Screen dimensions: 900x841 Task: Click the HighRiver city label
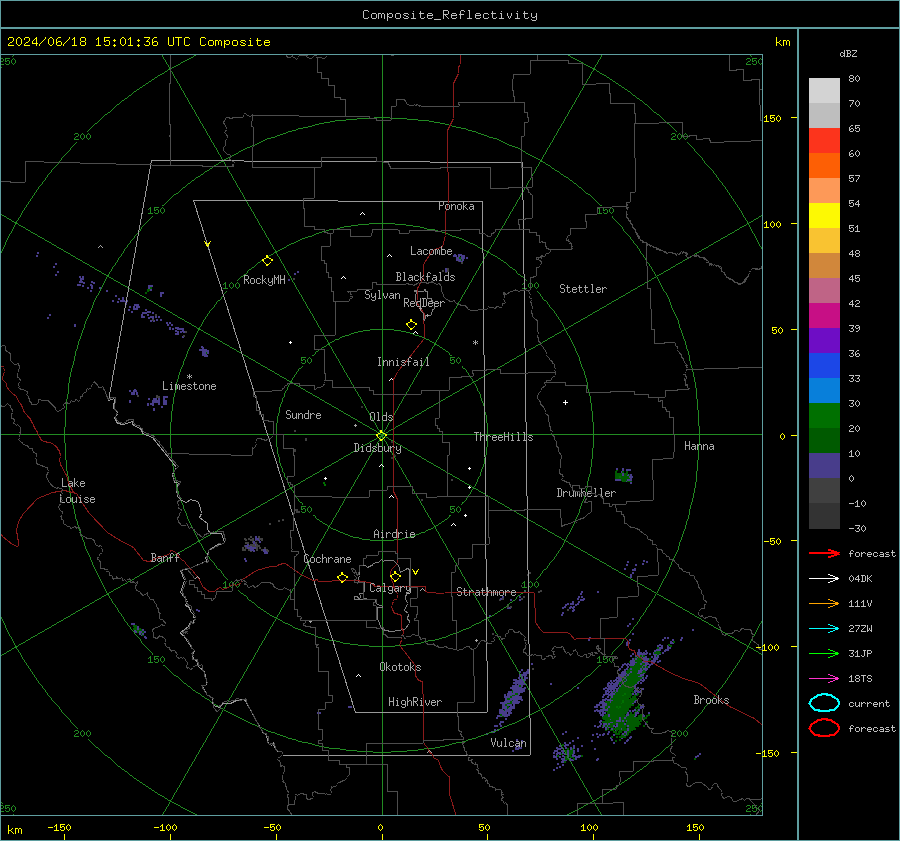click(x=415, y=702)
